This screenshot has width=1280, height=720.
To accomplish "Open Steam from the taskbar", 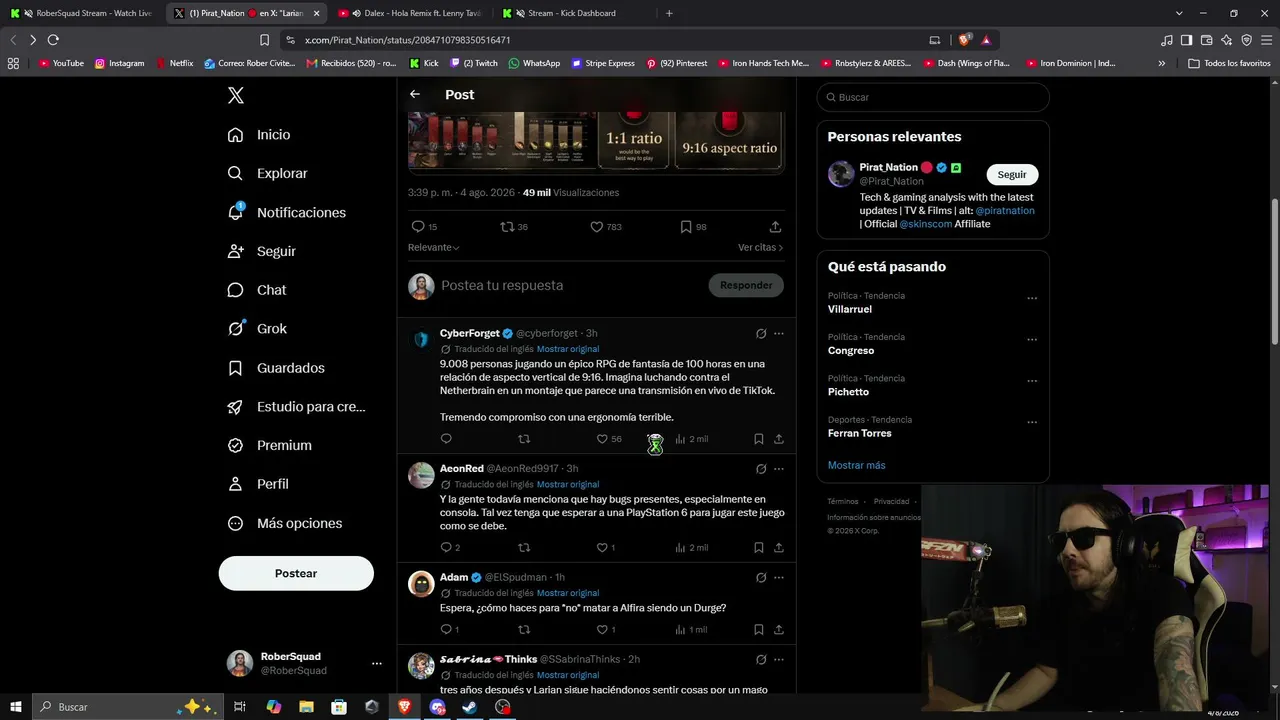I will [x=470, y=707].
